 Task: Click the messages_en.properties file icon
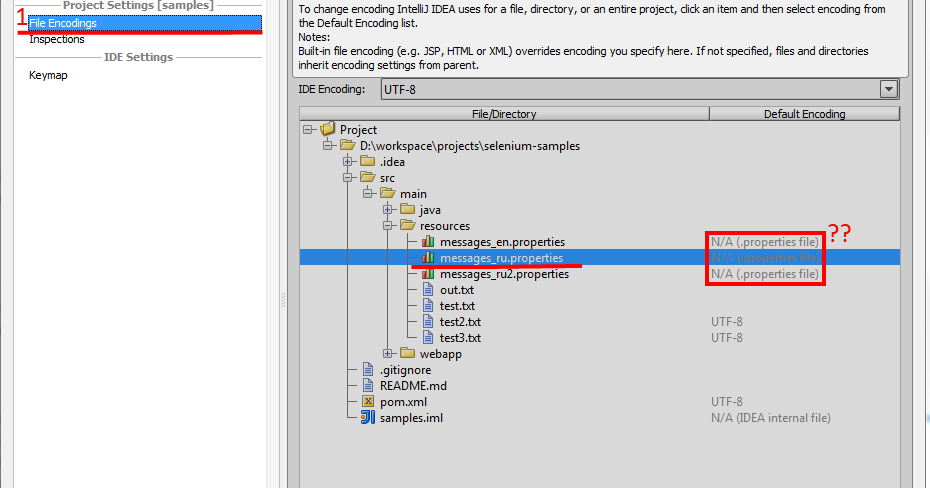428,241
